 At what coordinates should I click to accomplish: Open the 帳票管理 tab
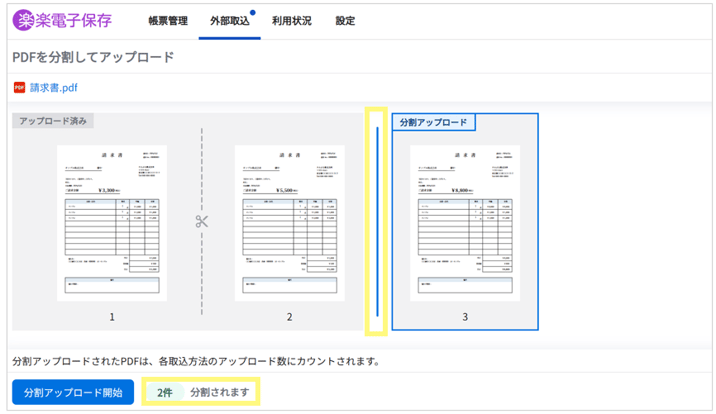pyautogui.click(x=167, y=21)
